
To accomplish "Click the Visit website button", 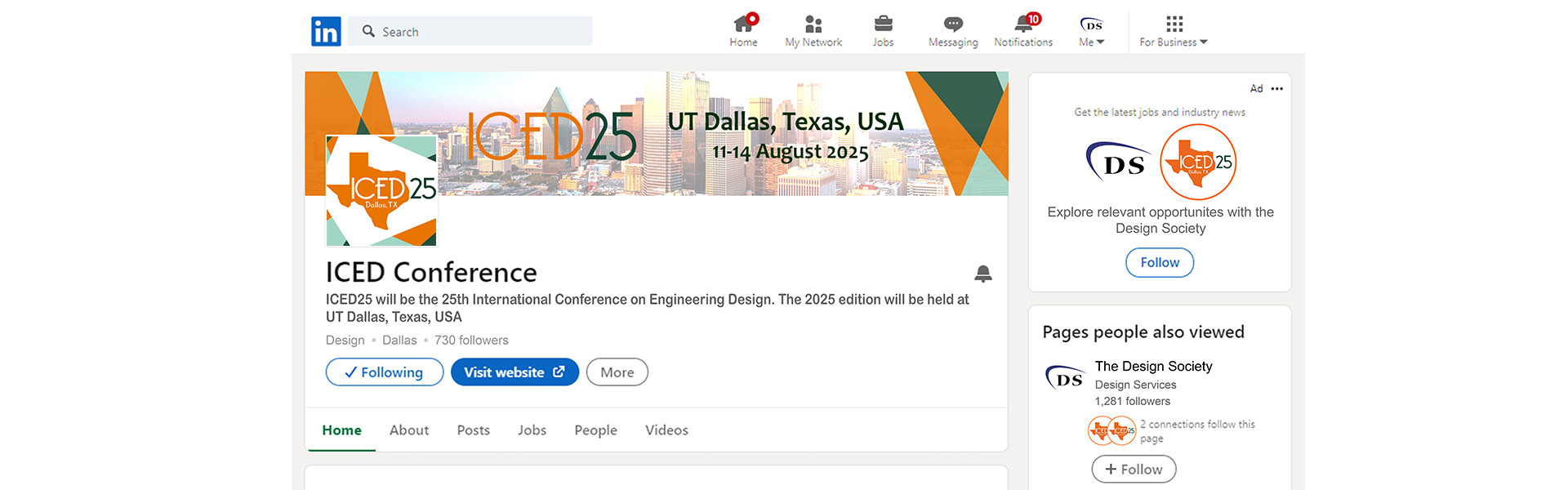I will pyautogui.click(x=514, y=372).
